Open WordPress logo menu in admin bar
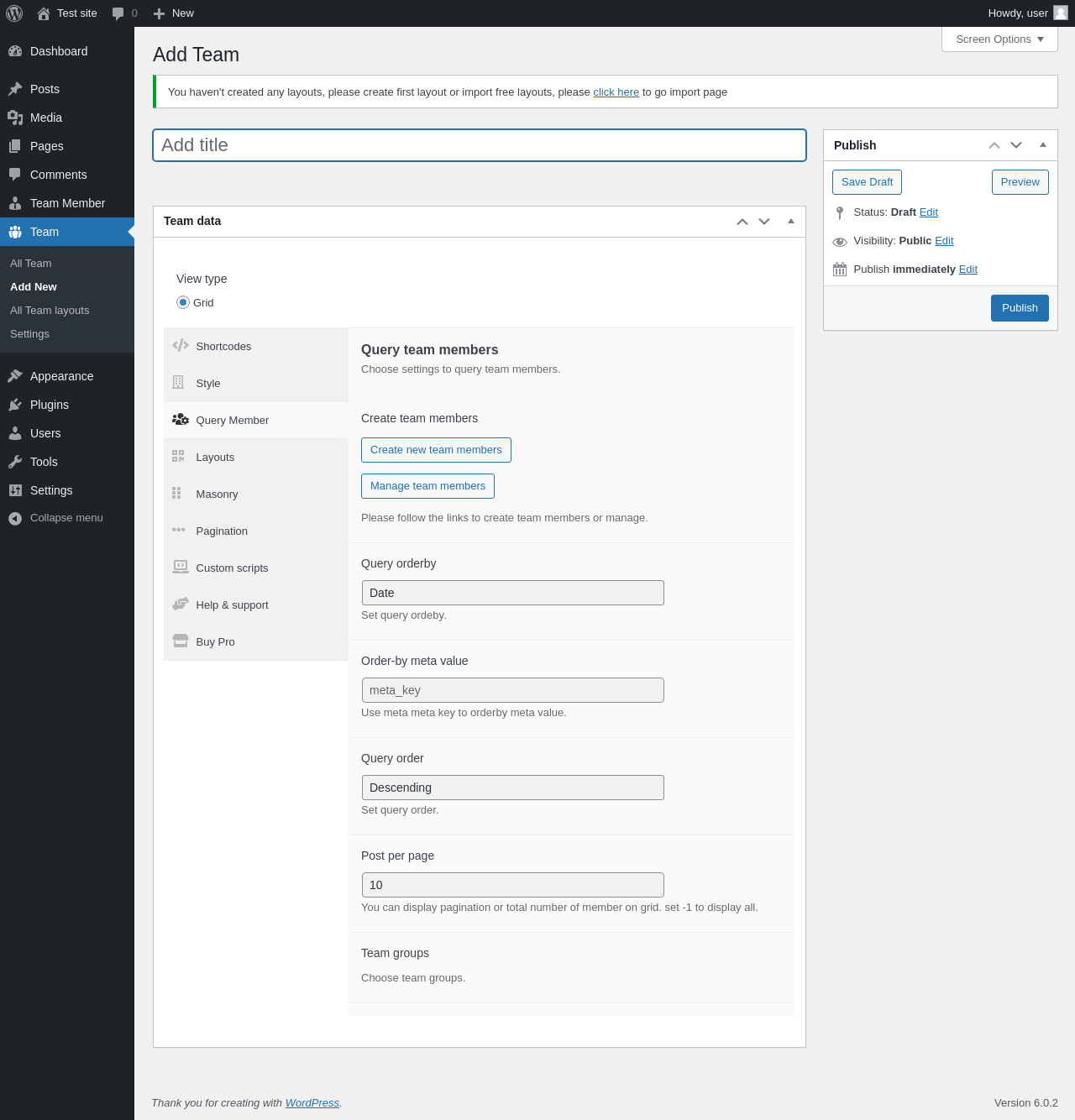 coord(14,13)
